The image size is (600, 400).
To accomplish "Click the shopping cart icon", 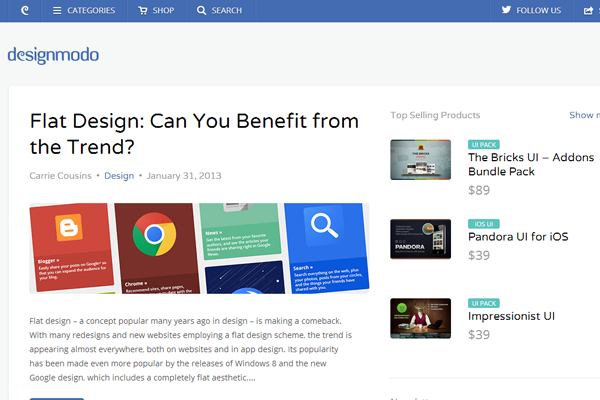I will click(143, 10).
